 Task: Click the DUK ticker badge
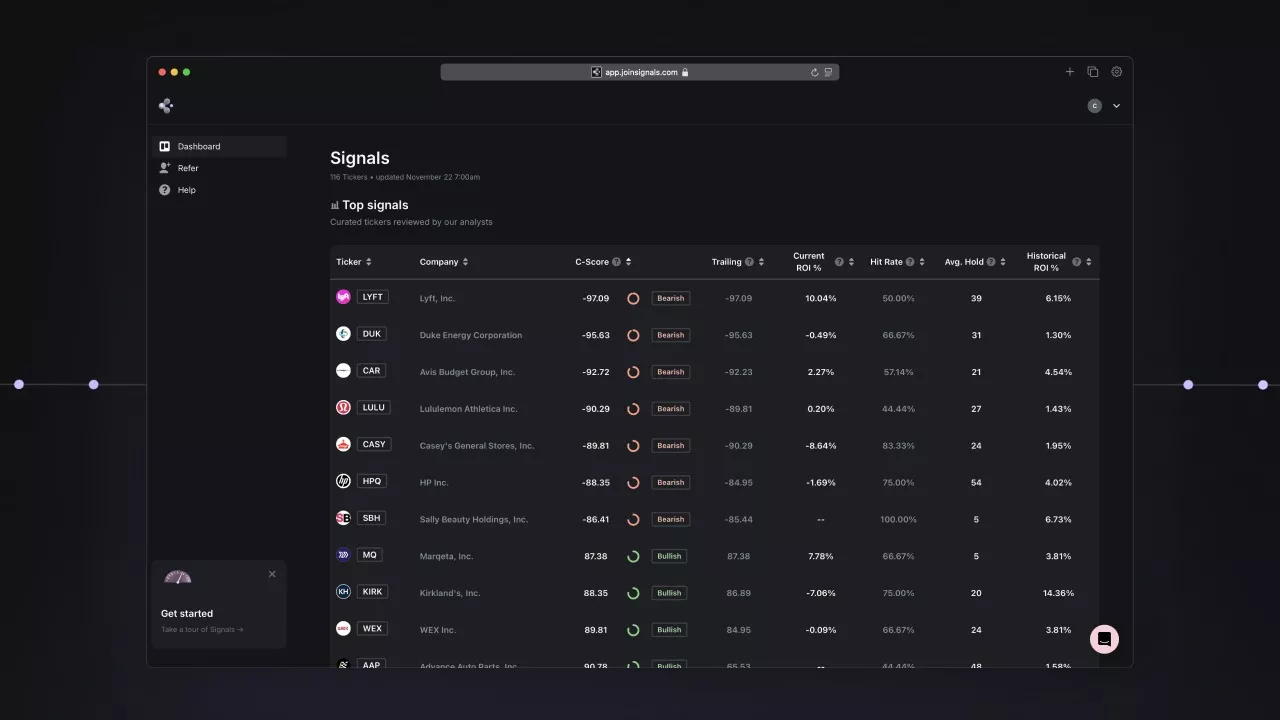(x=372, y=334)
